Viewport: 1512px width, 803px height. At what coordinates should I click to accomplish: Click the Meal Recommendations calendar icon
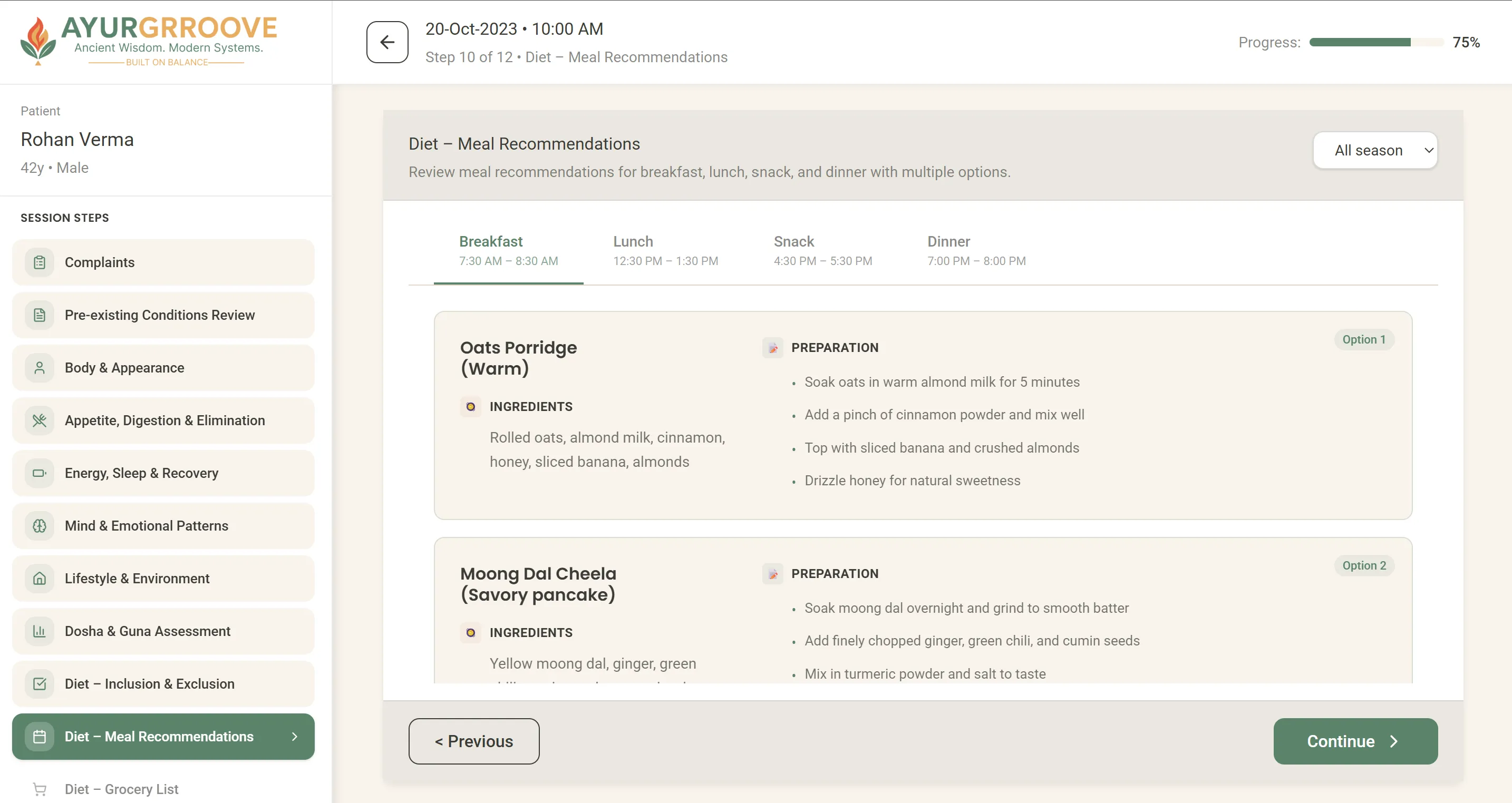coord(40,737)
